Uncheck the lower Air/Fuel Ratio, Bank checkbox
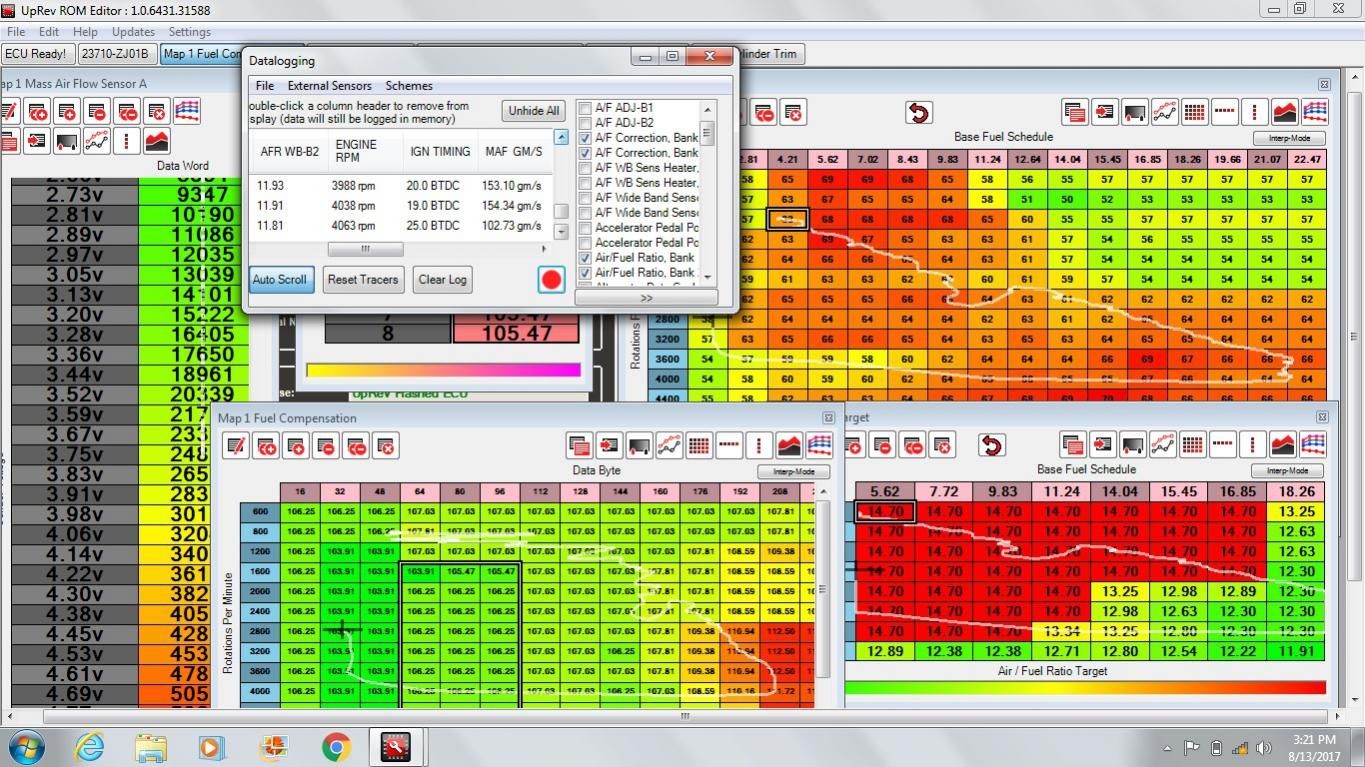 coord(585,273)
